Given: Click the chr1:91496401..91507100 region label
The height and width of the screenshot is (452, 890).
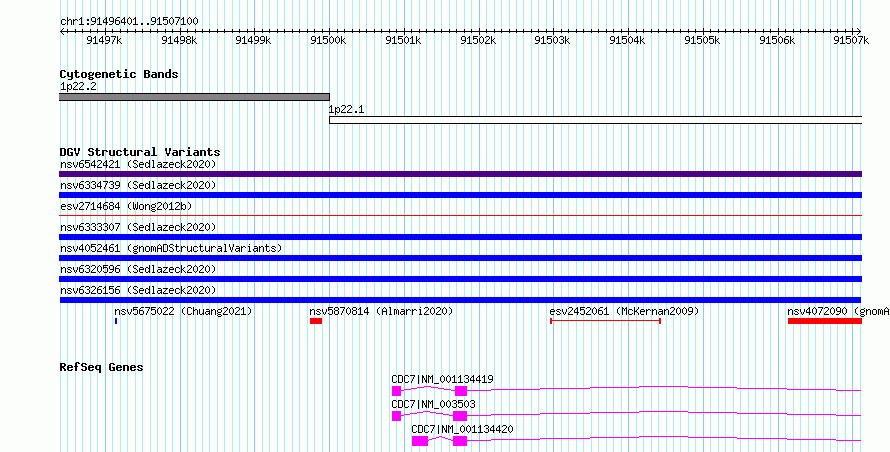Looking at the screenshot, I should pos(129,22).
